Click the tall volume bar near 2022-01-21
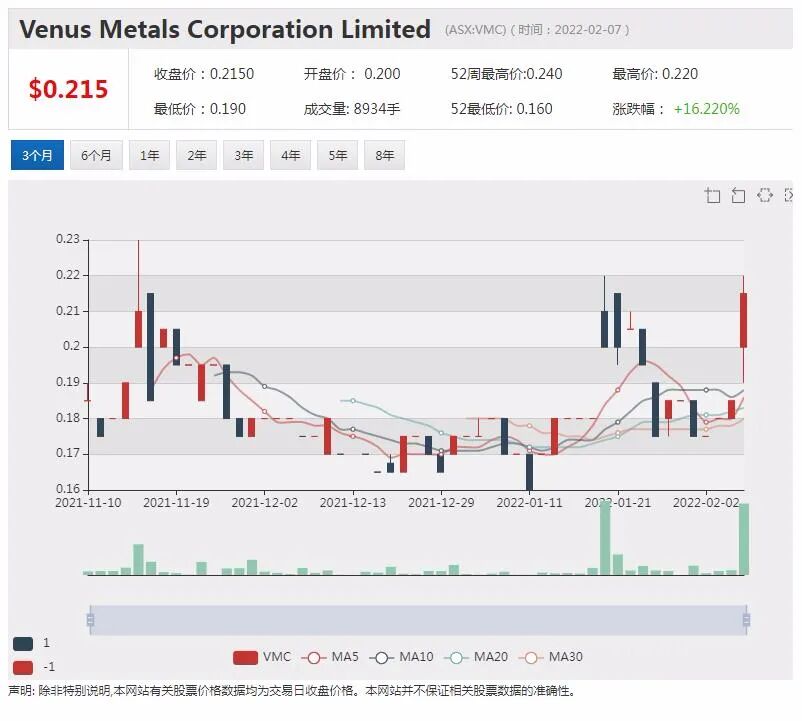Screen dimensions: 802x721 (605, 538)
